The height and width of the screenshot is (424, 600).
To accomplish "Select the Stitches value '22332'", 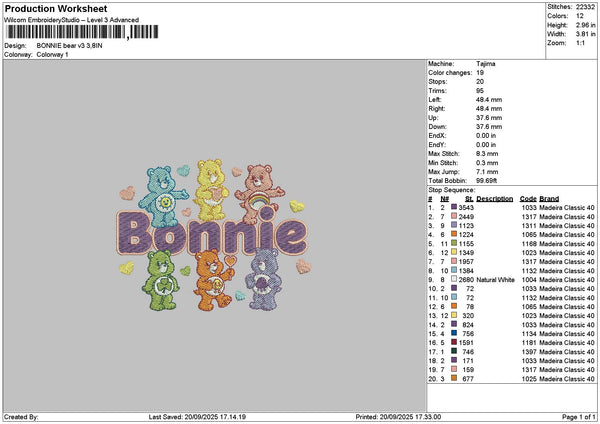I will coord(585,7).
